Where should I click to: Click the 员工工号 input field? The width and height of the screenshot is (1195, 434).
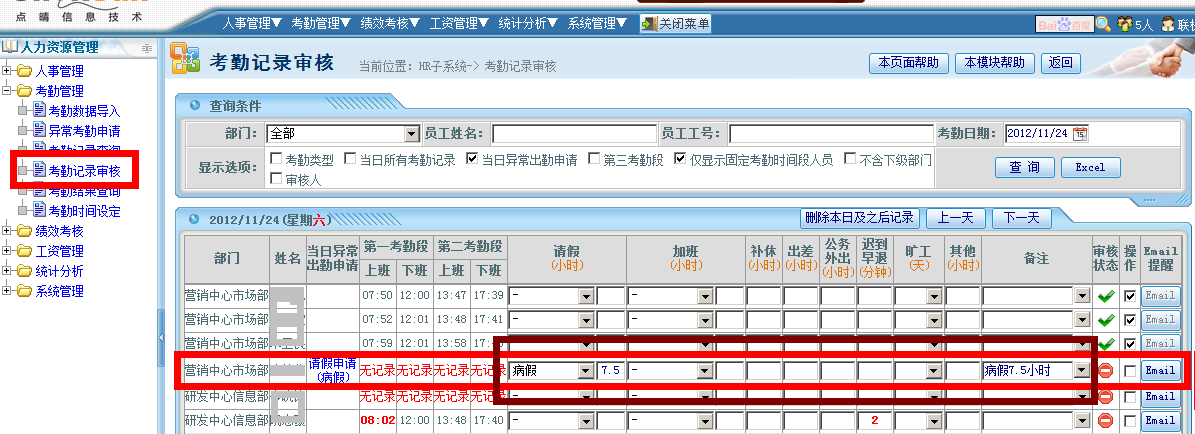830,134
